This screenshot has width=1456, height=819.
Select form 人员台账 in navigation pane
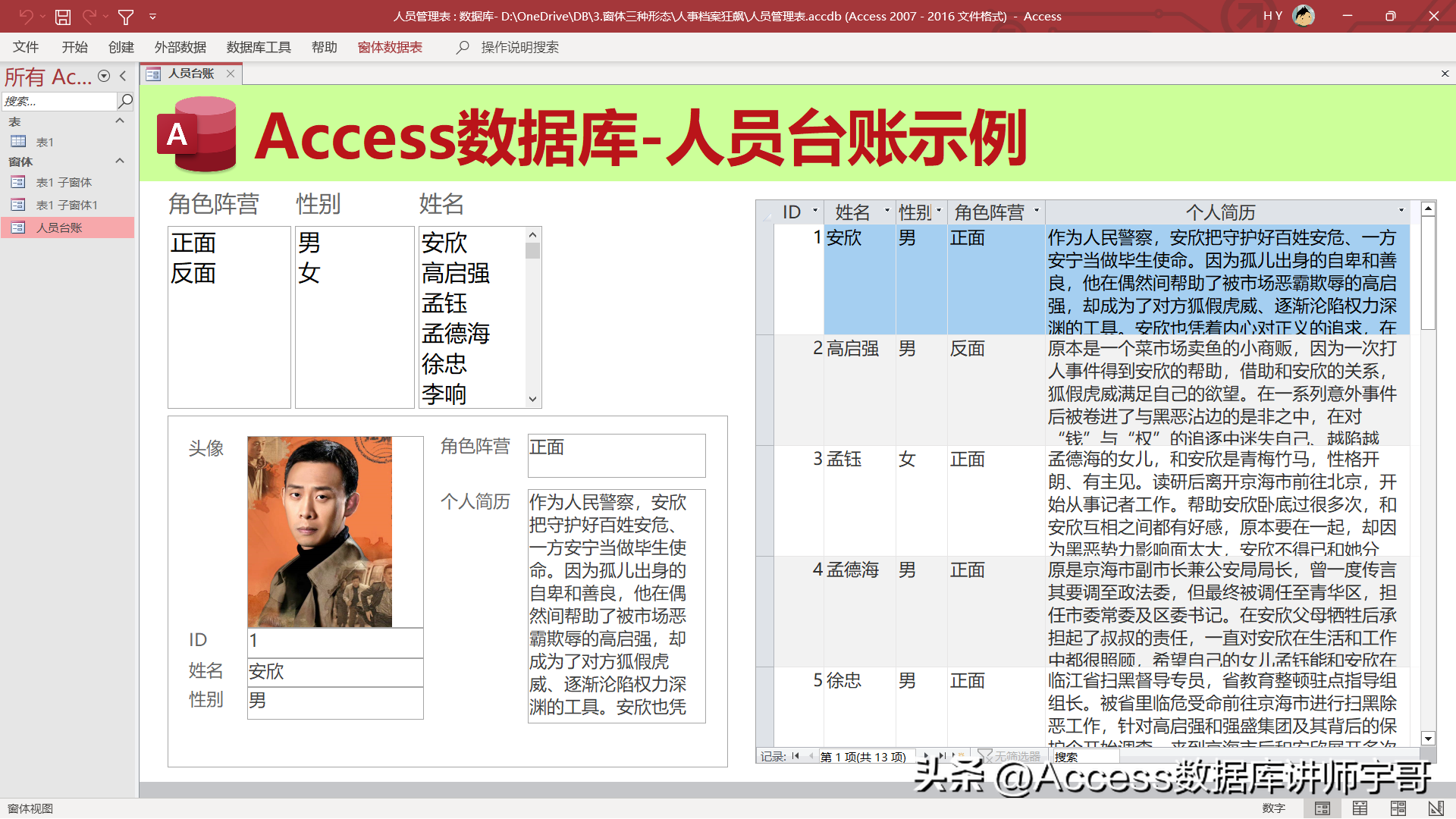pyautogui.click(x=68, y=227)
